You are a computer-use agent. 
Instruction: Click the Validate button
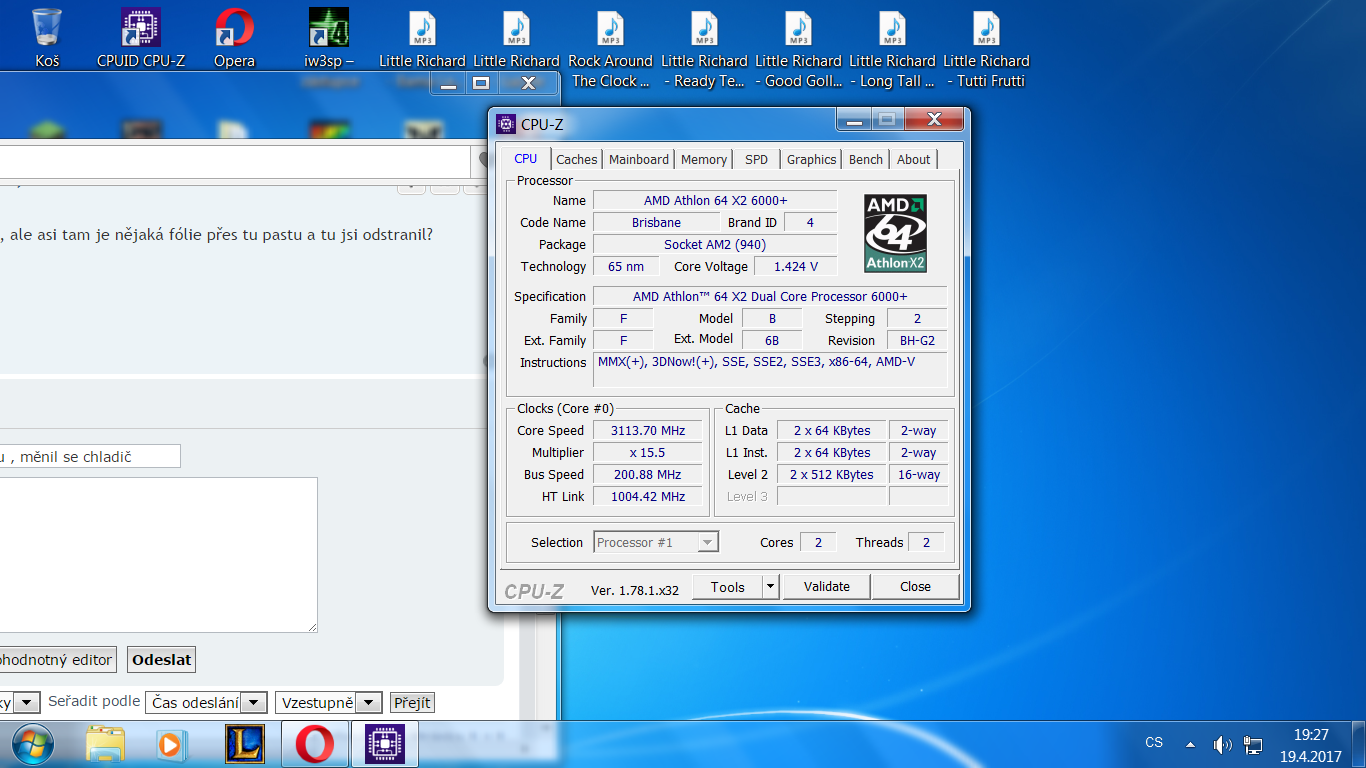pyautogui.click(x=827, y=587)
